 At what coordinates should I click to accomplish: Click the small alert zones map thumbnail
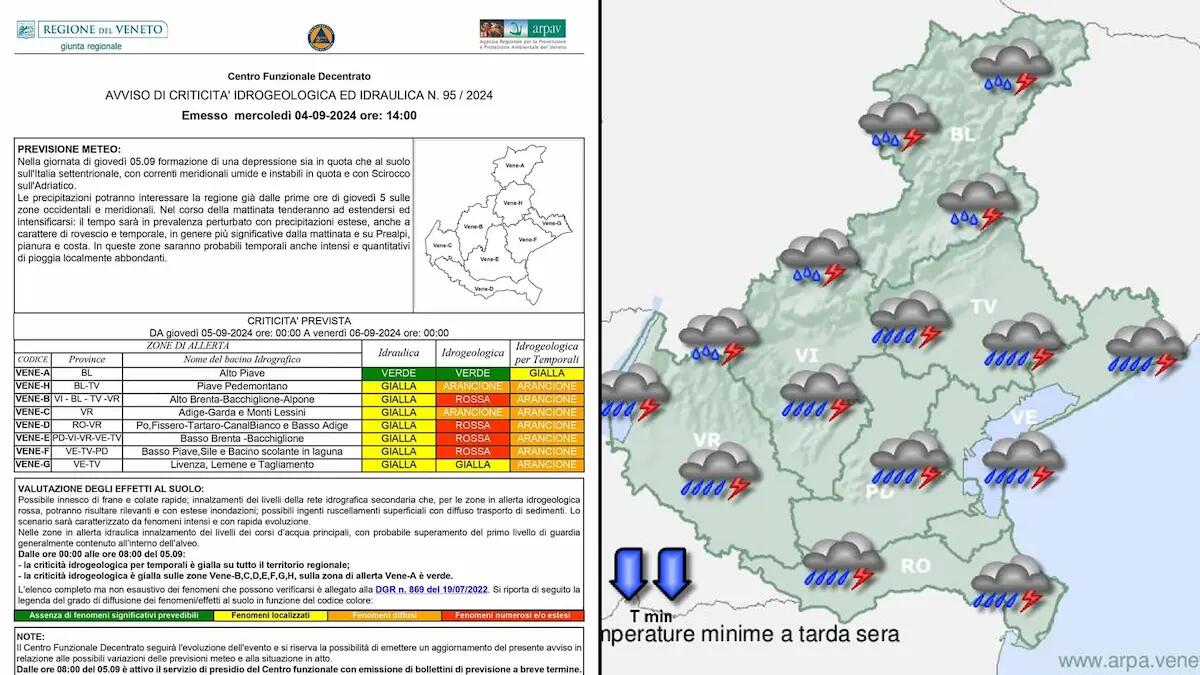(498, 224)
